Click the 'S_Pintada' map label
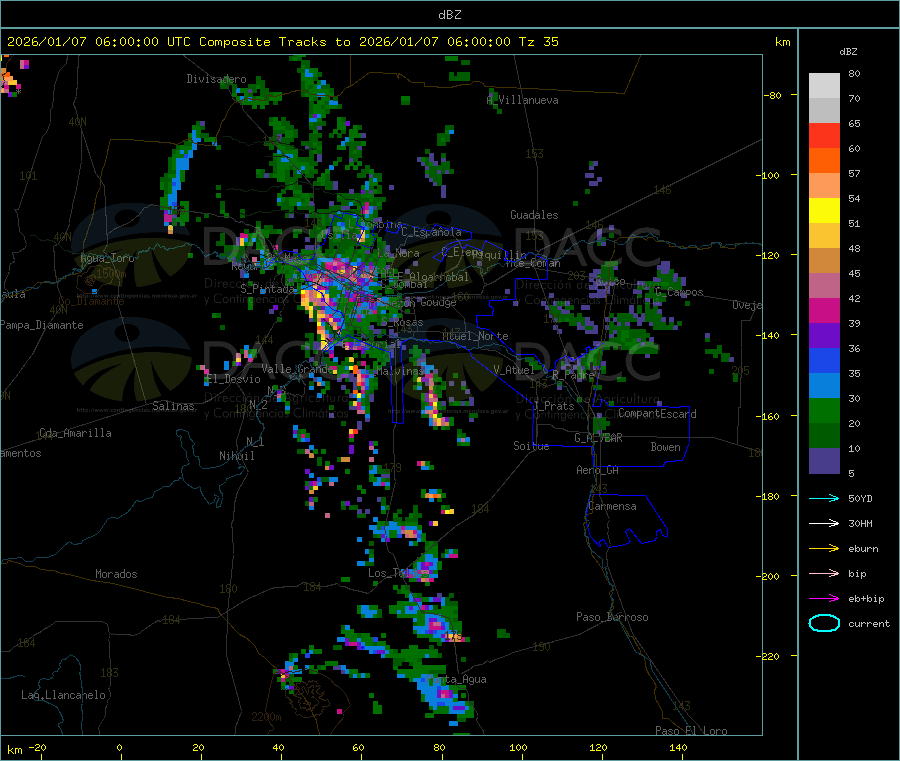900x761 pixels. tap(267, 289)
